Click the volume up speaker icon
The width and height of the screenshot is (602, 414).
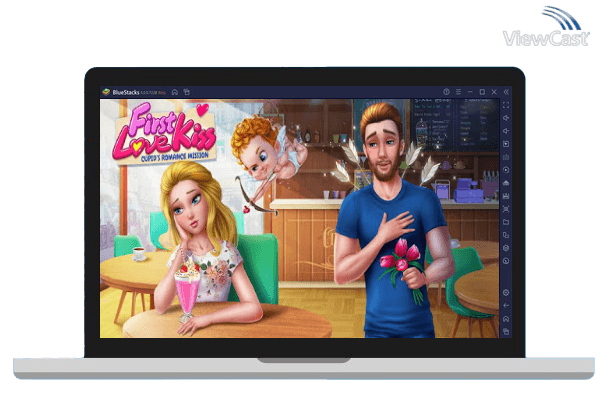506,118
